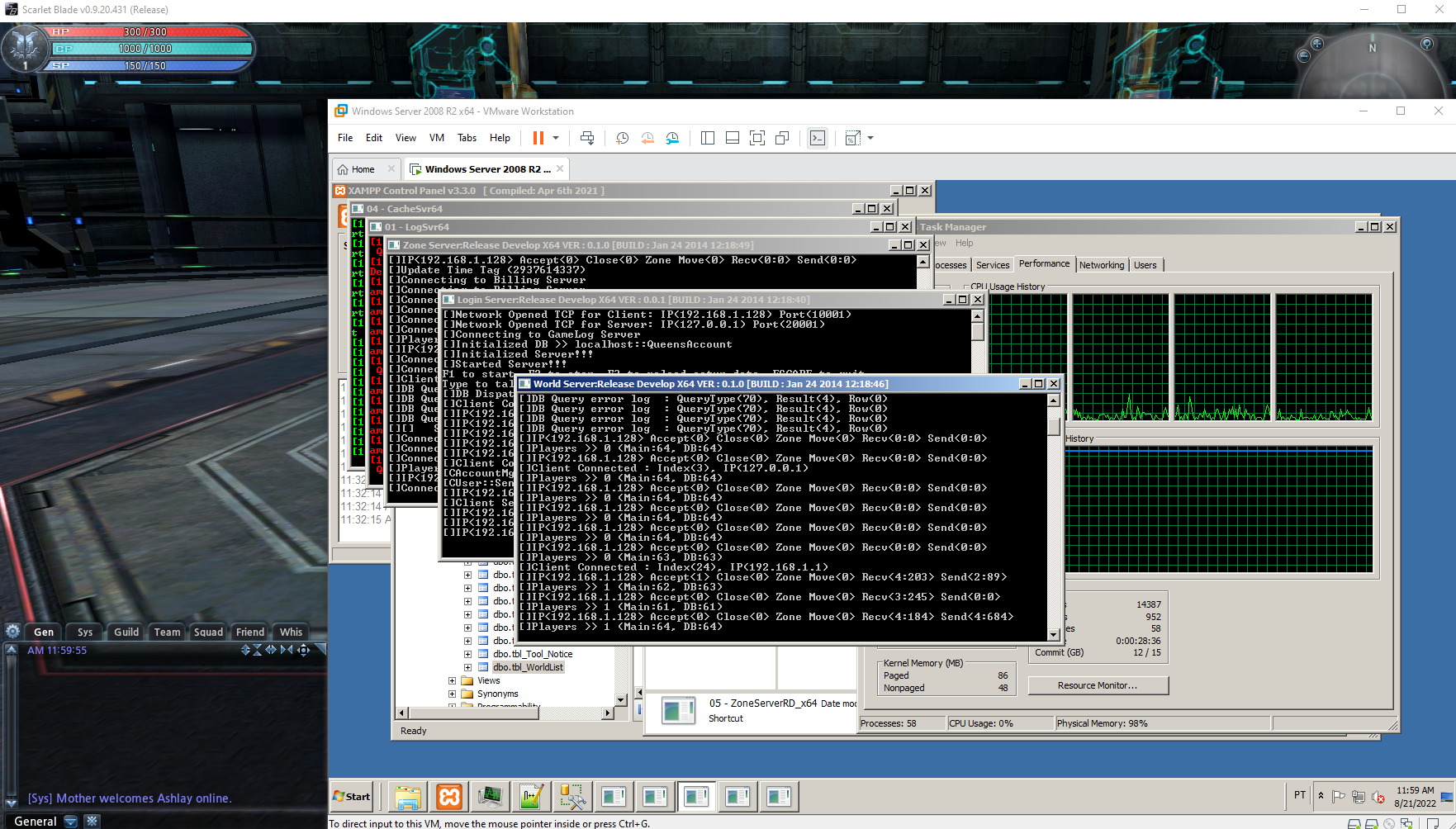Toggle the VMware console view button
The image size is (1456, 829).
pos(817,138)
